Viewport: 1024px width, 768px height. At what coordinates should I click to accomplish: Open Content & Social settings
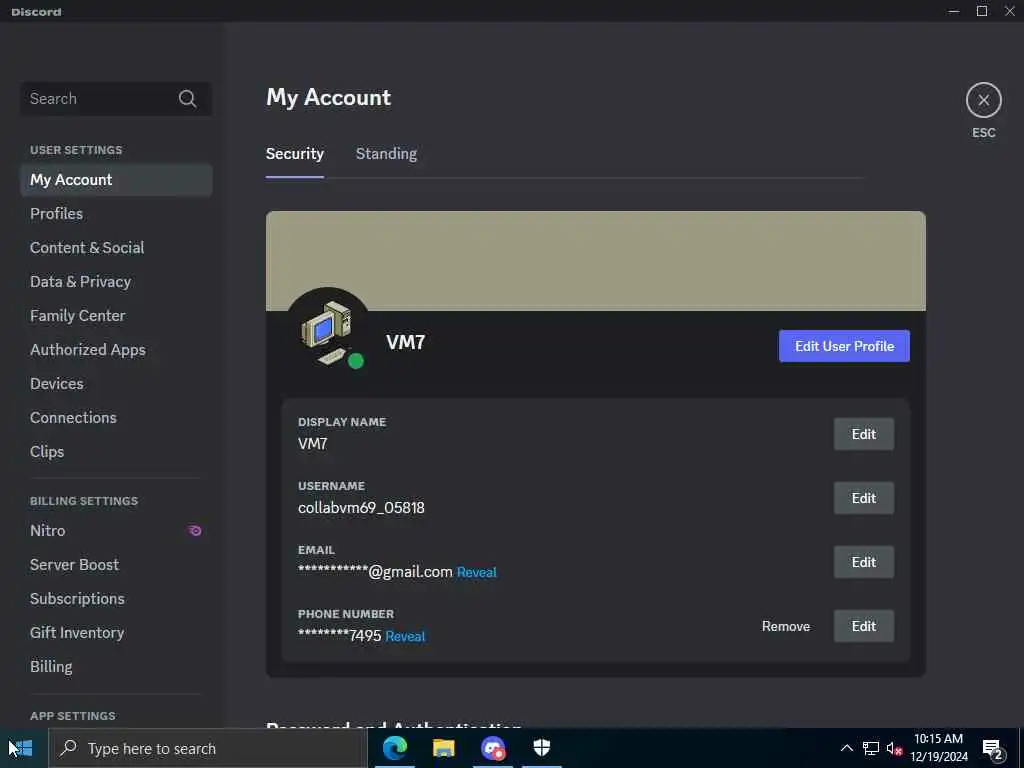pos(116,248)
